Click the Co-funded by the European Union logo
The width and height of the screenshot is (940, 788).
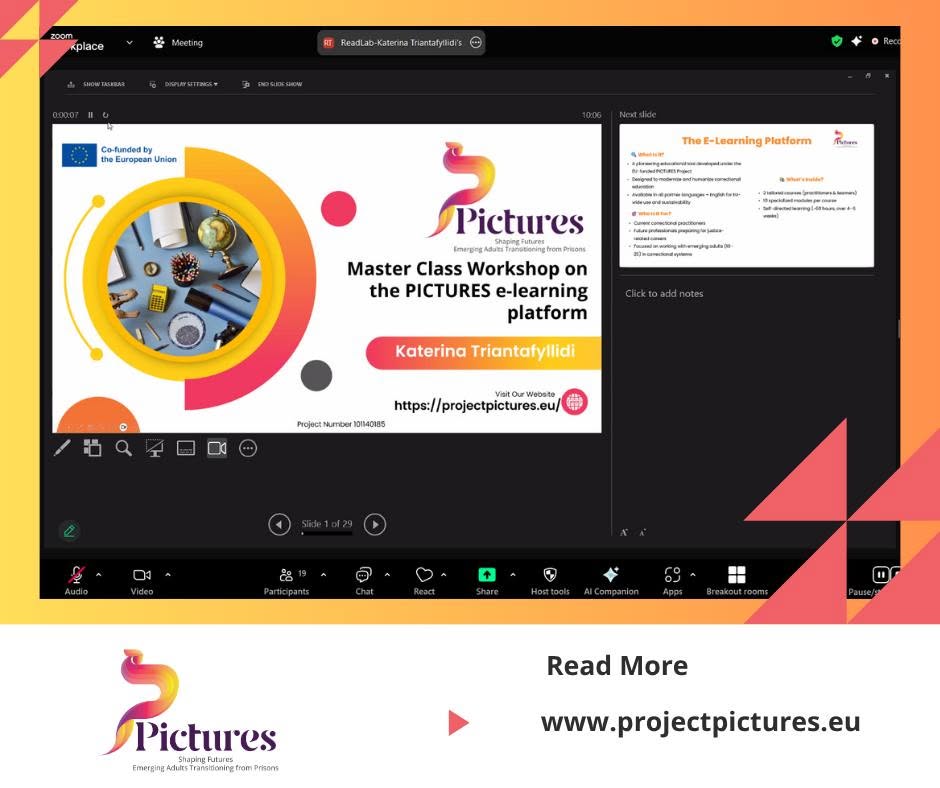click(x=119, y=155)
